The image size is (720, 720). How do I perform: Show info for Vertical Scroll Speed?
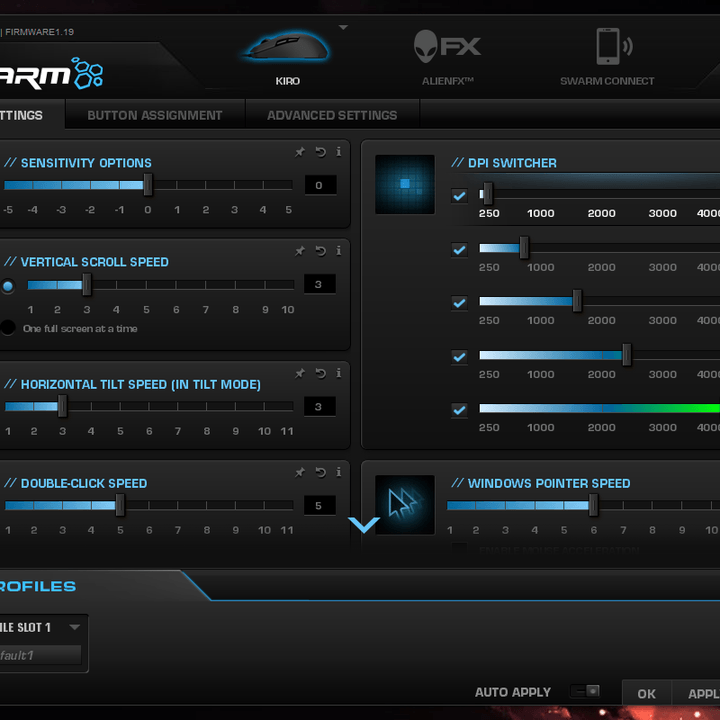tap(338, 251)
